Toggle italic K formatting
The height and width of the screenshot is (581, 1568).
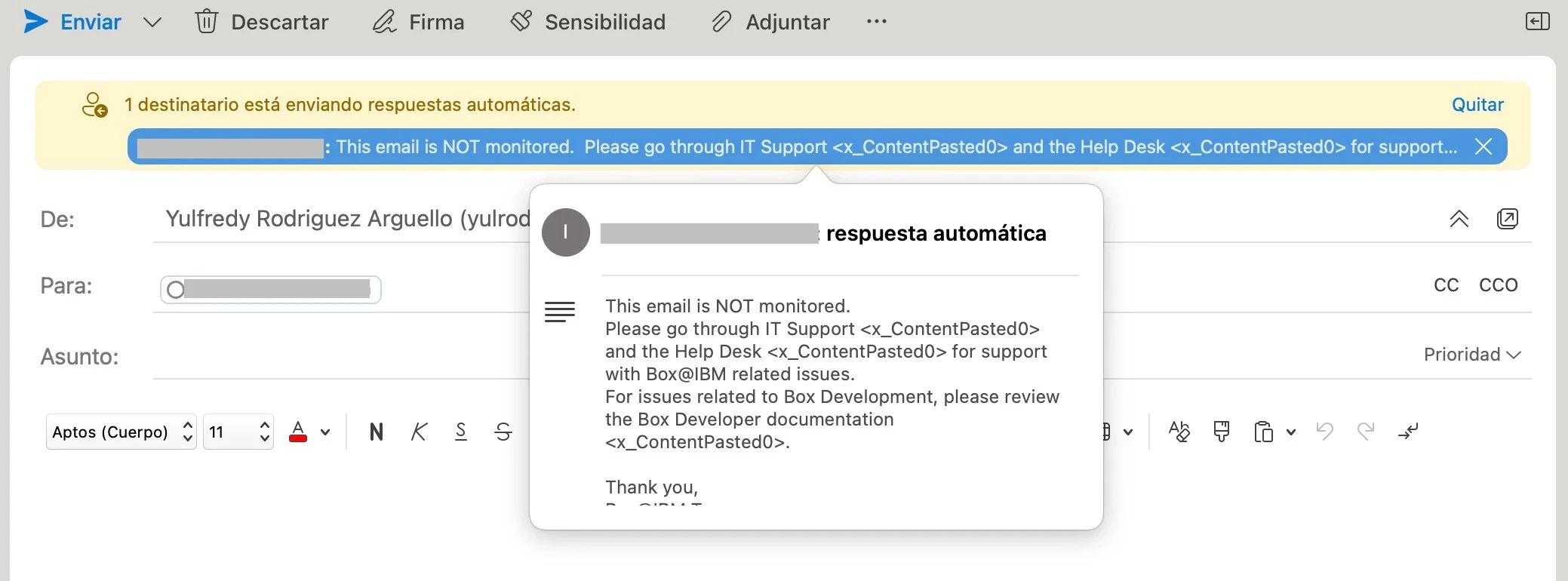click(x=419, y=432)
